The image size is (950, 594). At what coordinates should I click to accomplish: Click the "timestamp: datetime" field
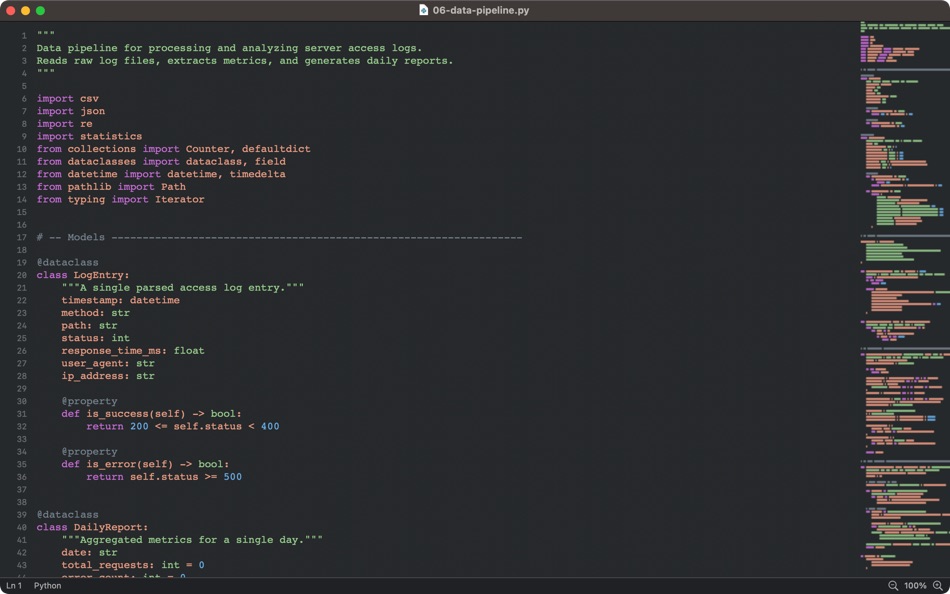pyautogui.click(x=120, y=300)
